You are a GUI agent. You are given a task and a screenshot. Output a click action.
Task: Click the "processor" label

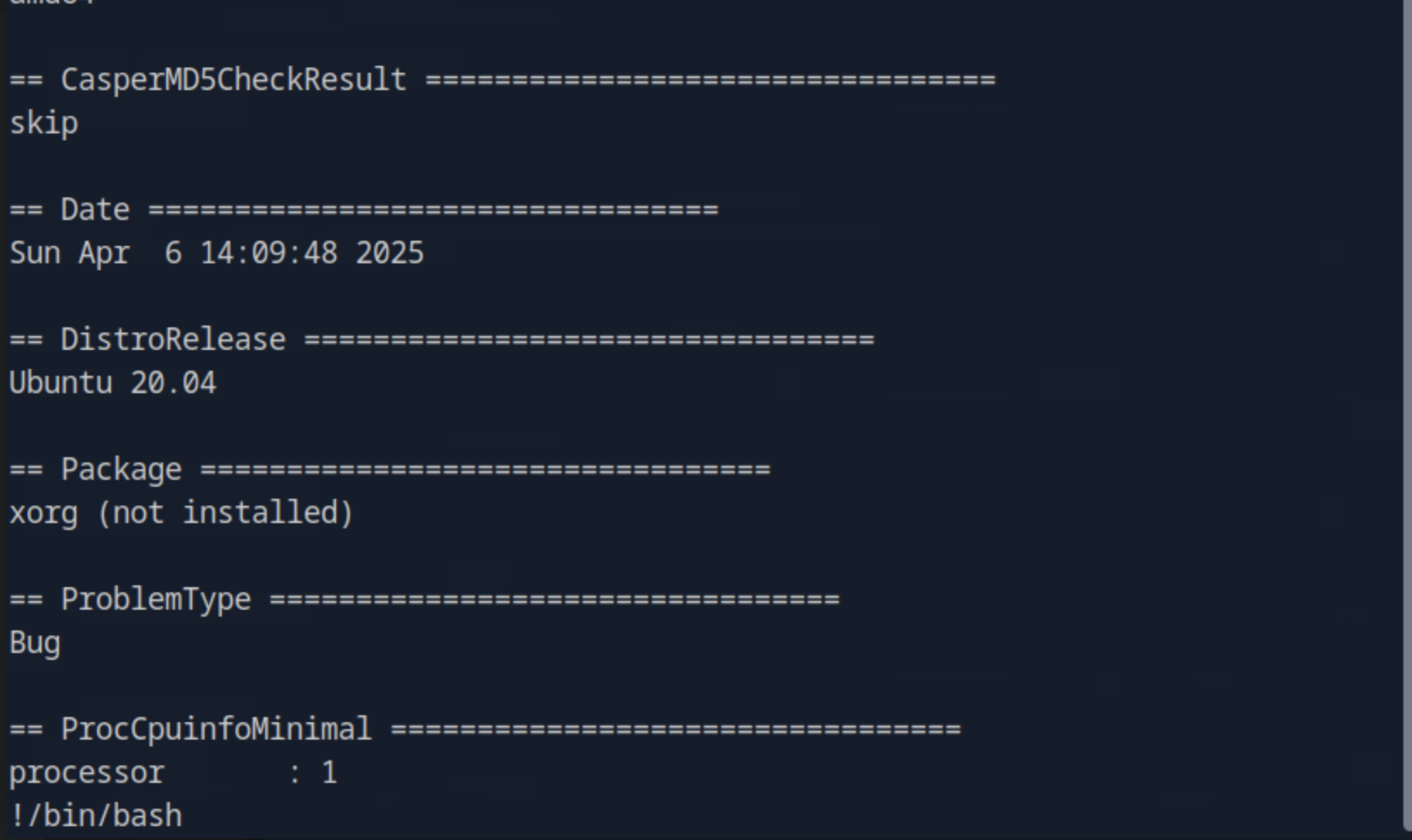pos(87,772)
